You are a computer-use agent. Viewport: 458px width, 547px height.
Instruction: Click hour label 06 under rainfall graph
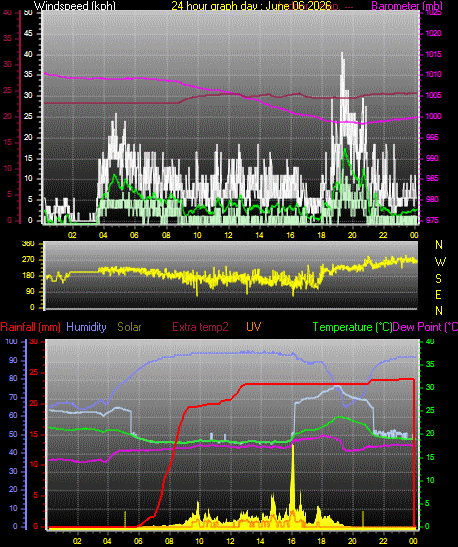[138, 541]
